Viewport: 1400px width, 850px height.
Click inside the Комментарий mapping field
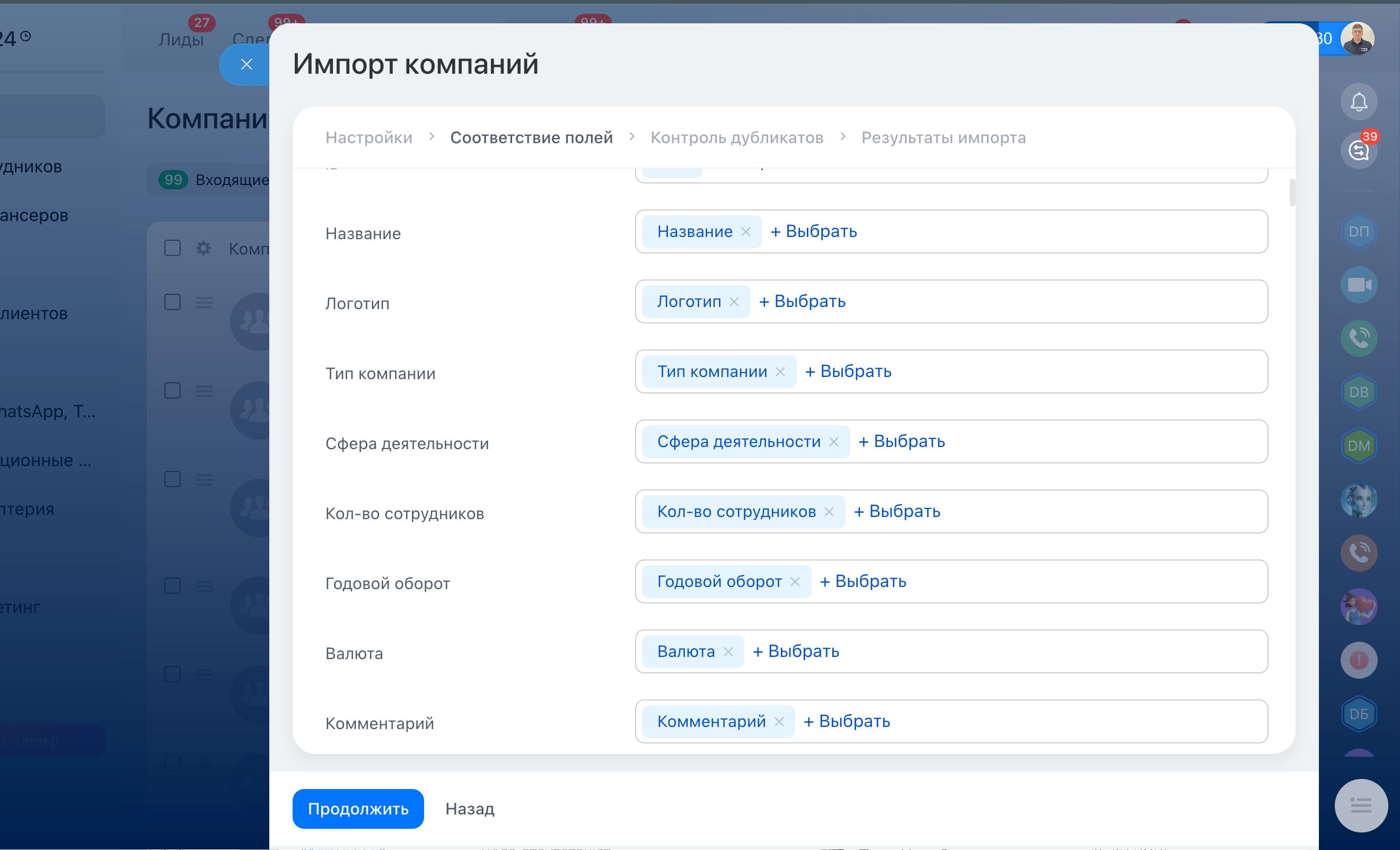(951, 721)
